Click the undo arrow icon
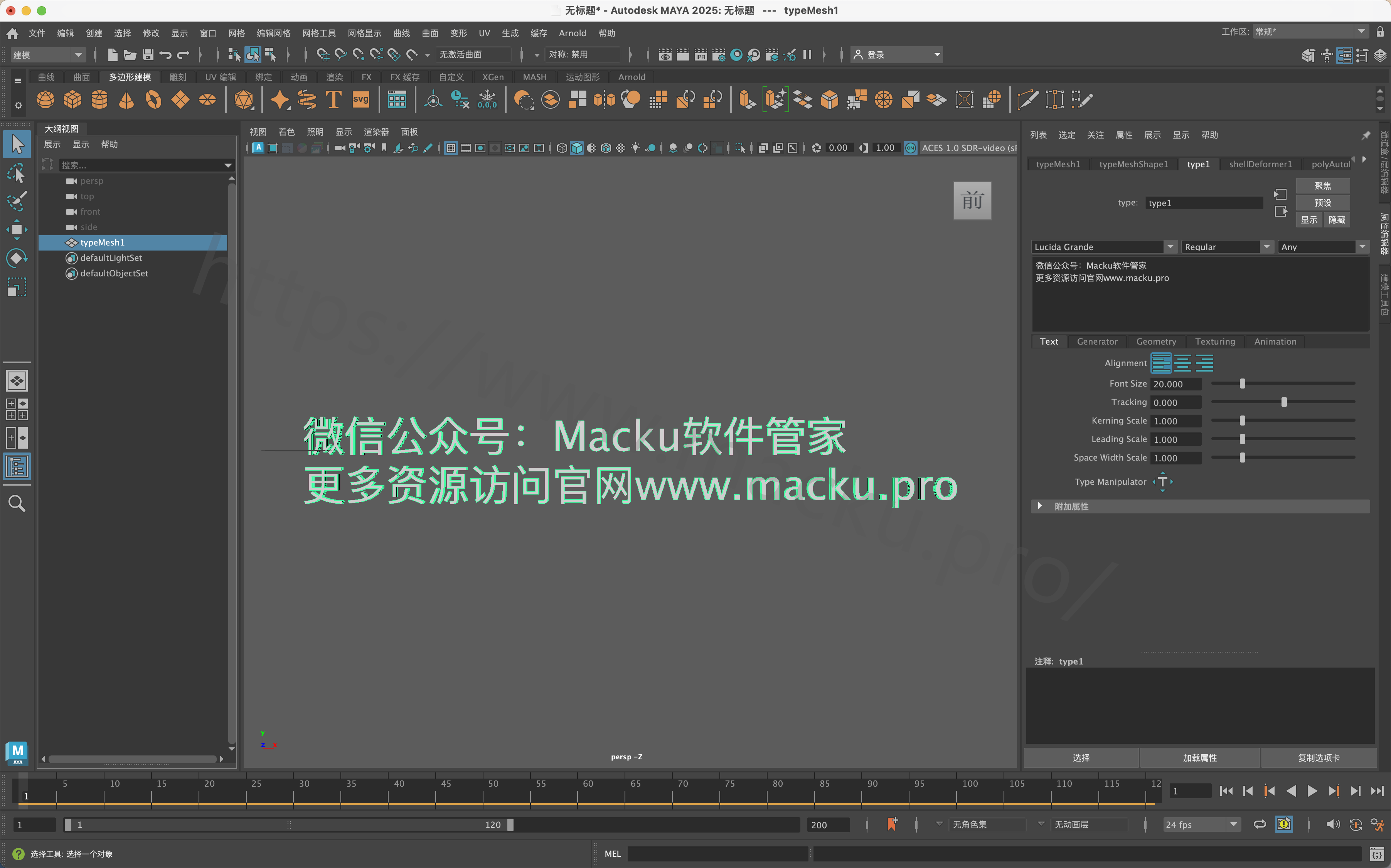Image resolution: width=1391 pixels, height=868 pixels. (x=165, y=54)
